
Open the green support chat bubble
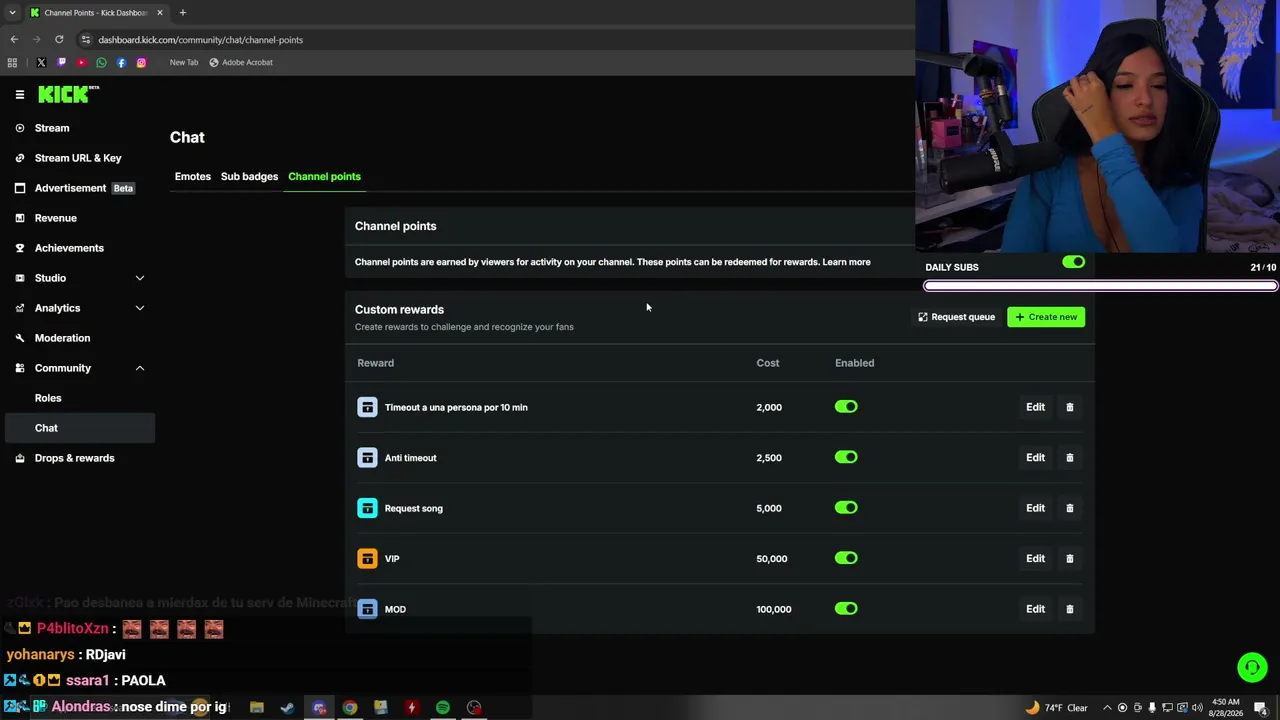point(1252,667)
